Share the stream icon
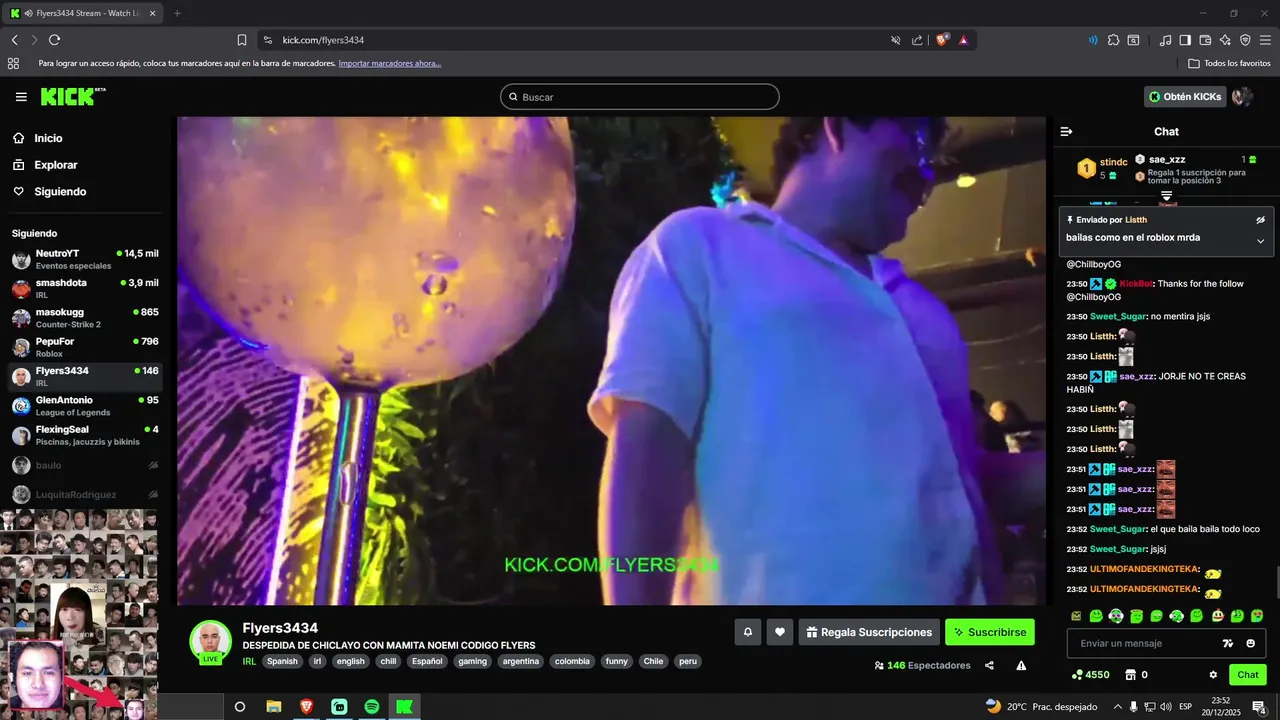 tap(989, 665)
